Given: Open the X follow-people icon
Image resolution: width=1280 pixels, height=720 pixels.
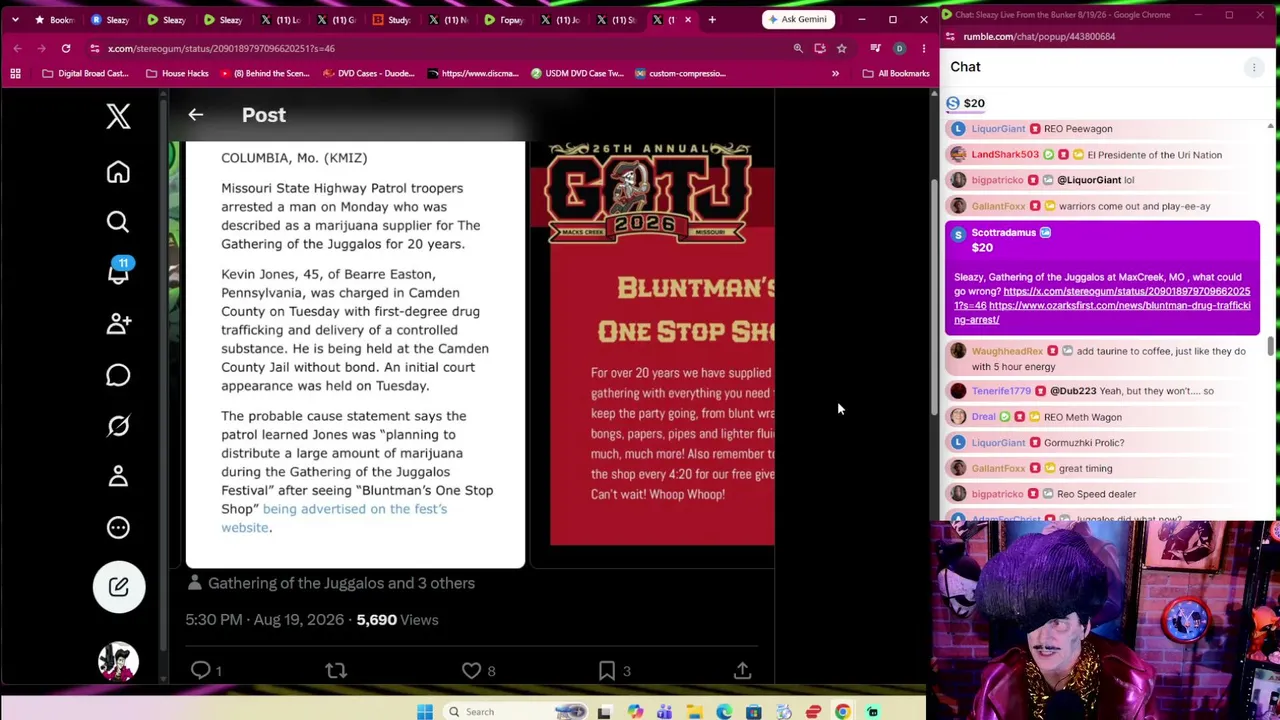Looking at the screenshot, I should [118, 323].
